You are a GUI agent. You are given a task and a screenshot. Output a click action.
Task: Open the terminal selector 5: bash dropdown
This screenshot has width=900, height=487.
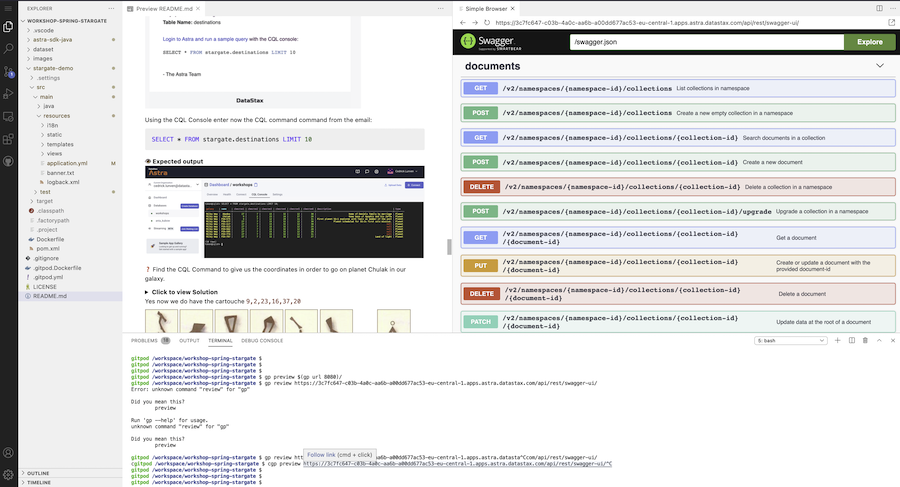point(790,341)
